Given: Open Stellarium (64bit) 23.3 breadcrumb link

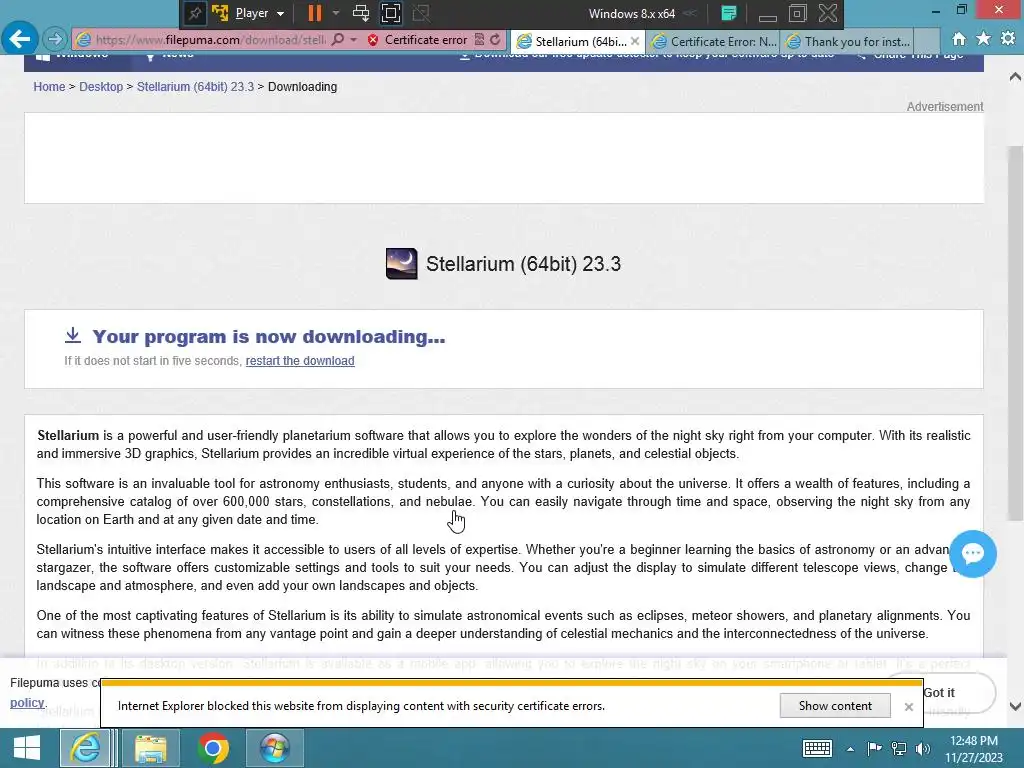Looking at the screenshot, I should pos(195,87).
